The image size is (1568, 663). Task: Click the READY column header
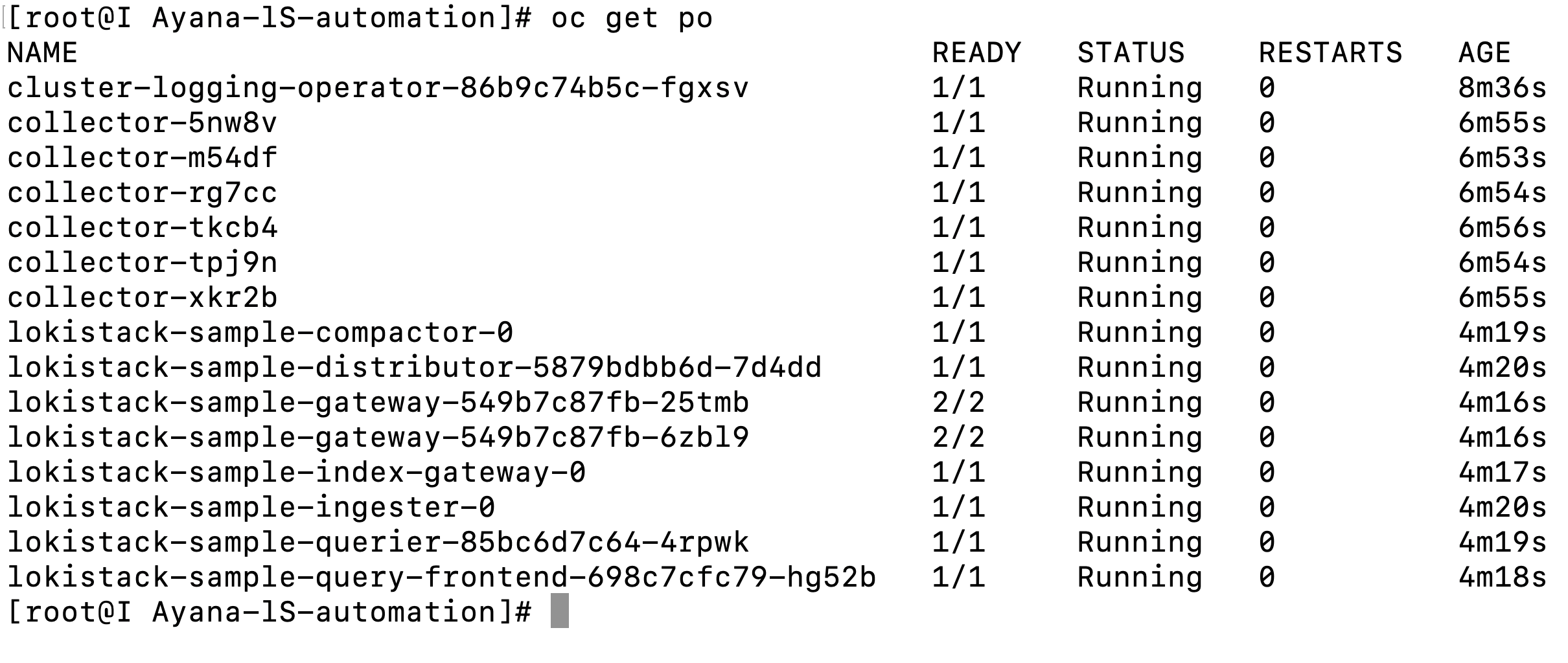click(x=976, y=53)
